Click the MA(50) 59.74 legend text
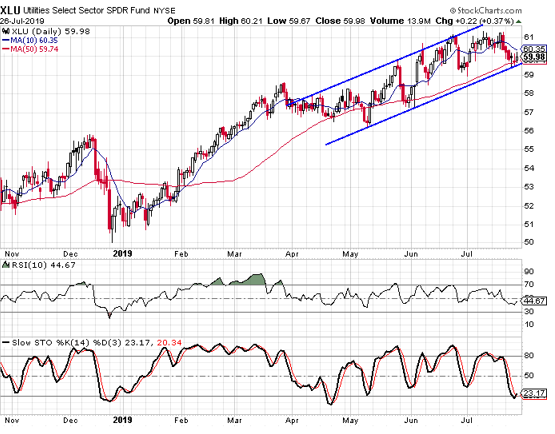The height and width of the screenshot is (434, 555). 34,49
